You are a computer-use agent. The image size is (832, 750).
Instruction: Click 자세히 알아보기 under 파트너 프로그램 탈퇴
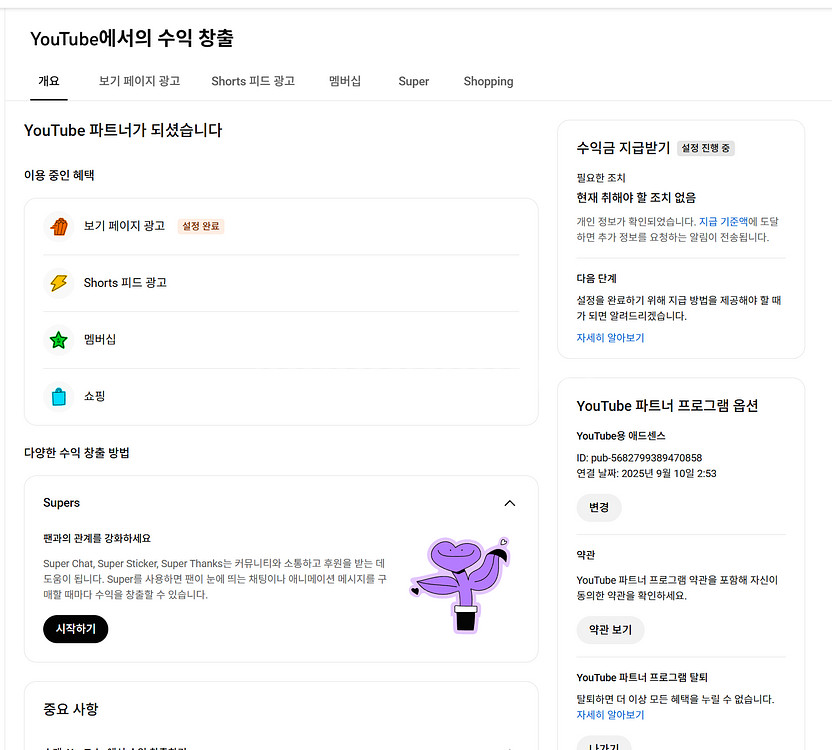(x=611, y=715)
